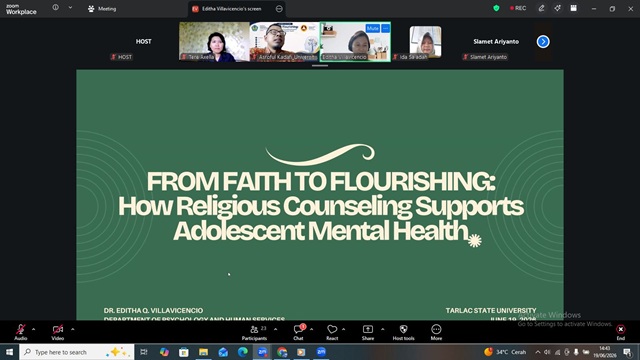Open options circle on the shared screen tab
The height and width of the screenshot is (360, 640).
pyautogui.click(x=279, y=9)
